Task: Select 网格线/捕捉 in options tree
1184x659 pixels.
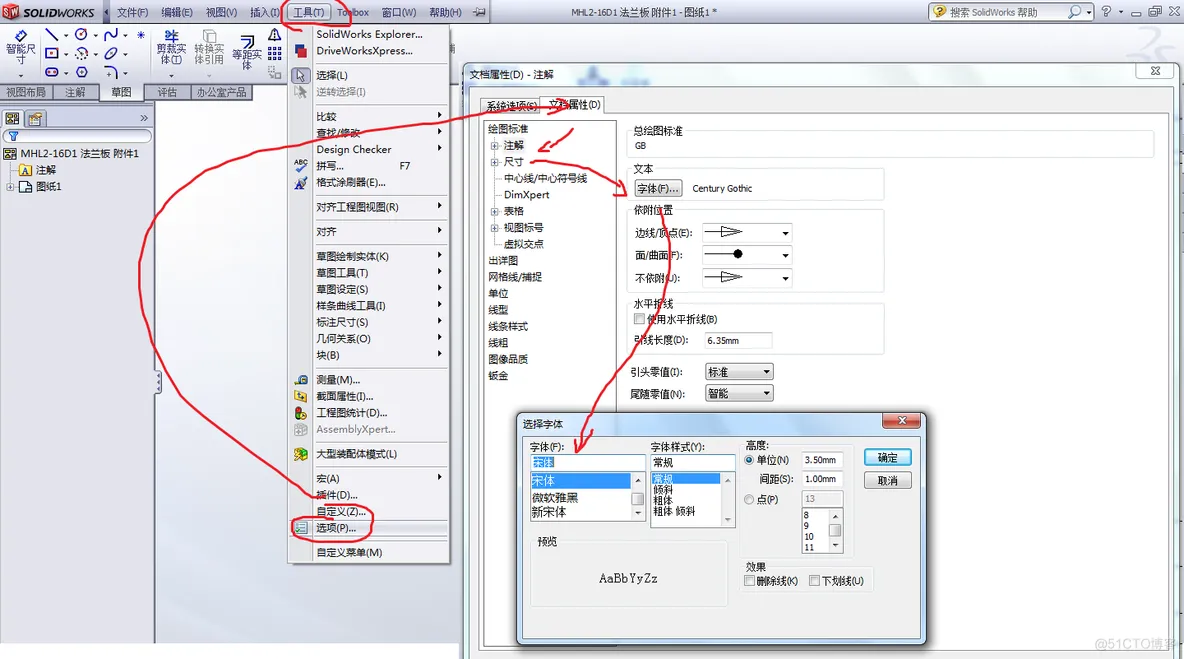Action: [x=515, y=277]
